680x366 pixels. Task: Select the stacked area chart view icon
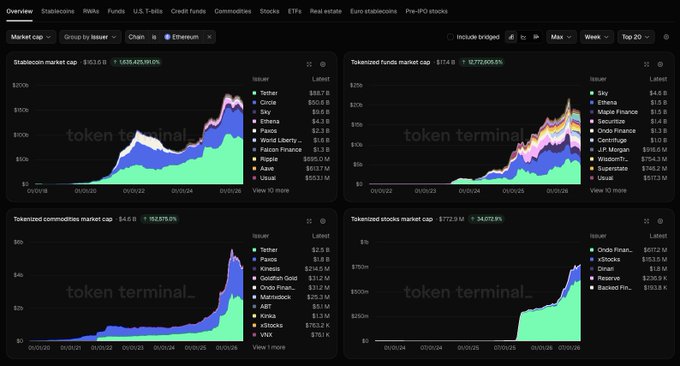[x=511, y=37]
